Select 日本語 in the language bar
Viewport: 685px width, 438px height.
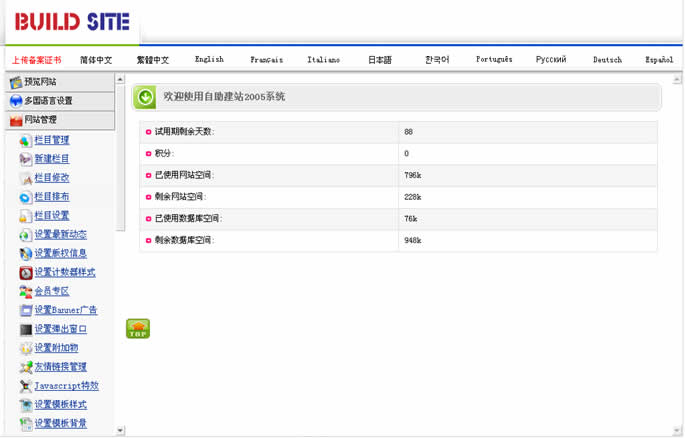coord(380,60)
